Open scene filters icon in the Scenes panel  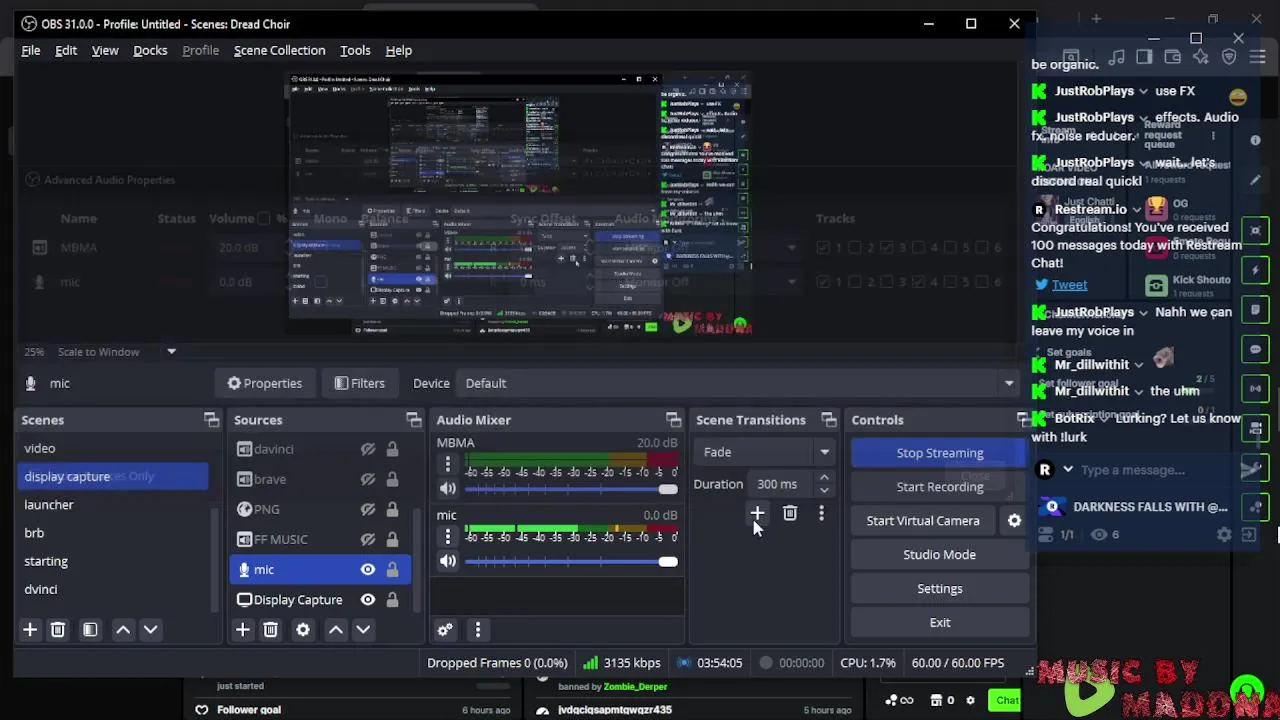click(x=90, y=629)
